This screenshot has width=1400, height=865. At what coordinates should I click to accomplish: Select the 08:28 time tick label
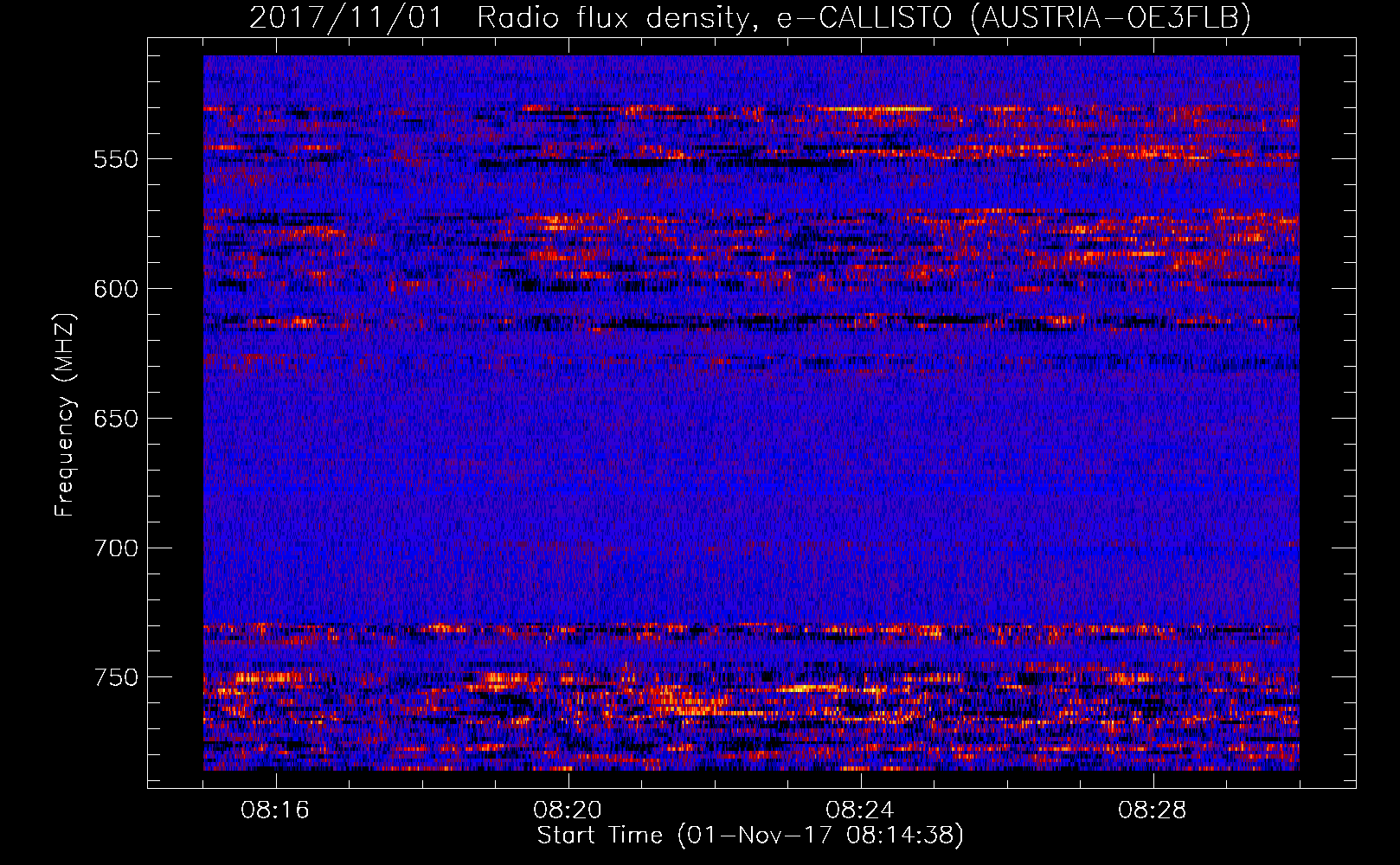pos(1153,811)
